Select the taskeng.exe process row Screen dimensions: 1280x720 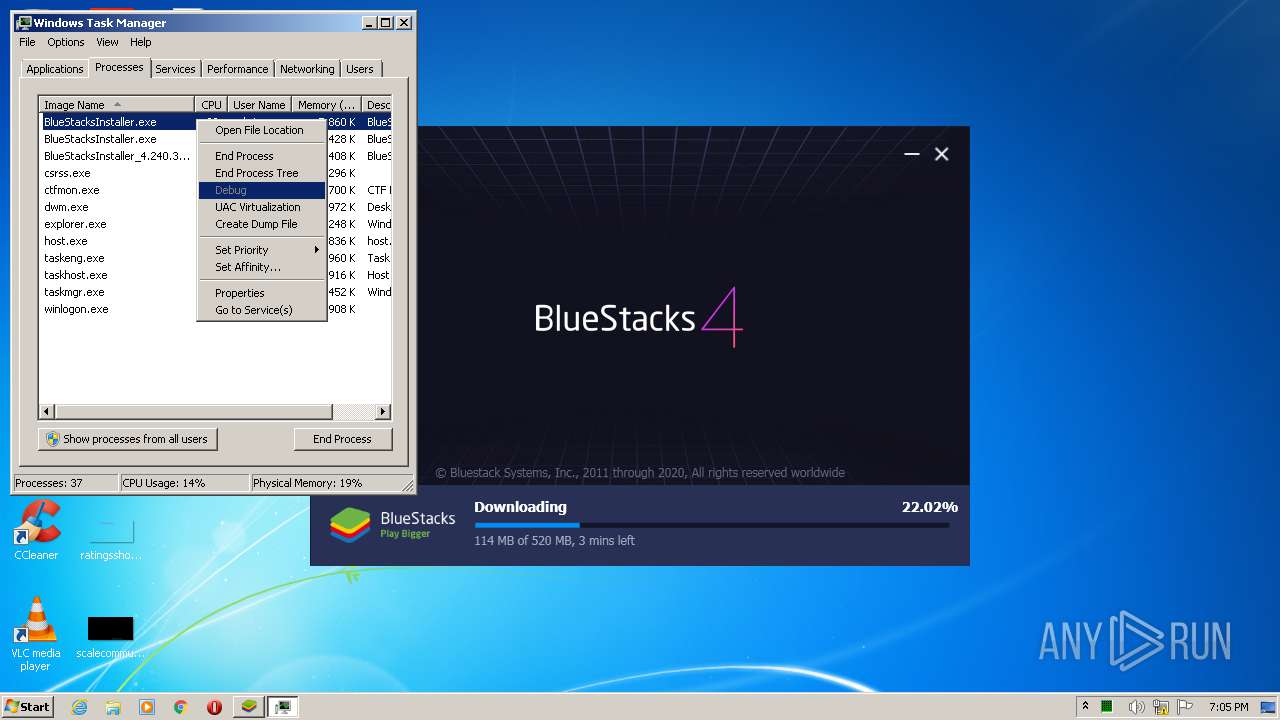pos(118,258)
